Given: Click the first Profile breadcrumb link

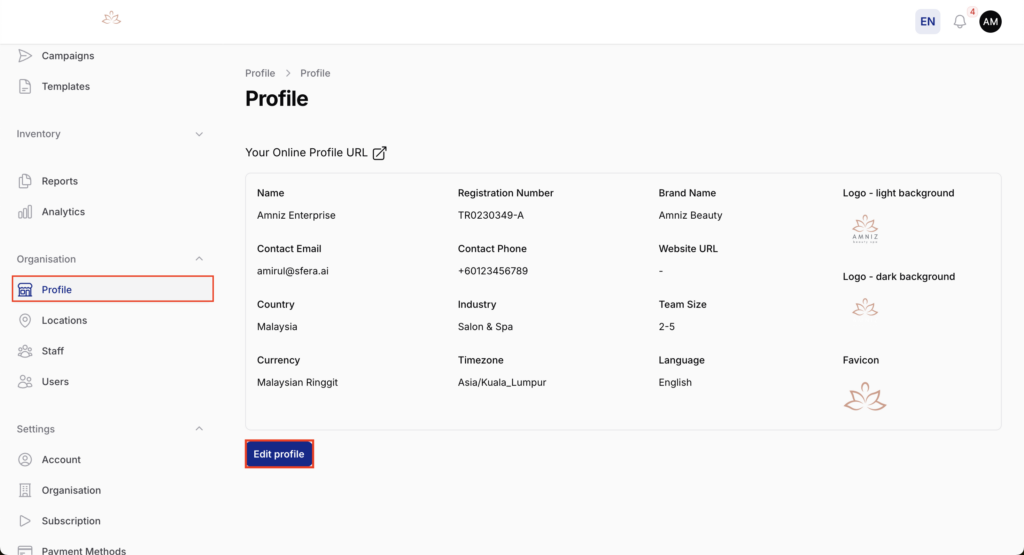Looking at the screenshot, I should pyautogui.click(x=260, y=73).
